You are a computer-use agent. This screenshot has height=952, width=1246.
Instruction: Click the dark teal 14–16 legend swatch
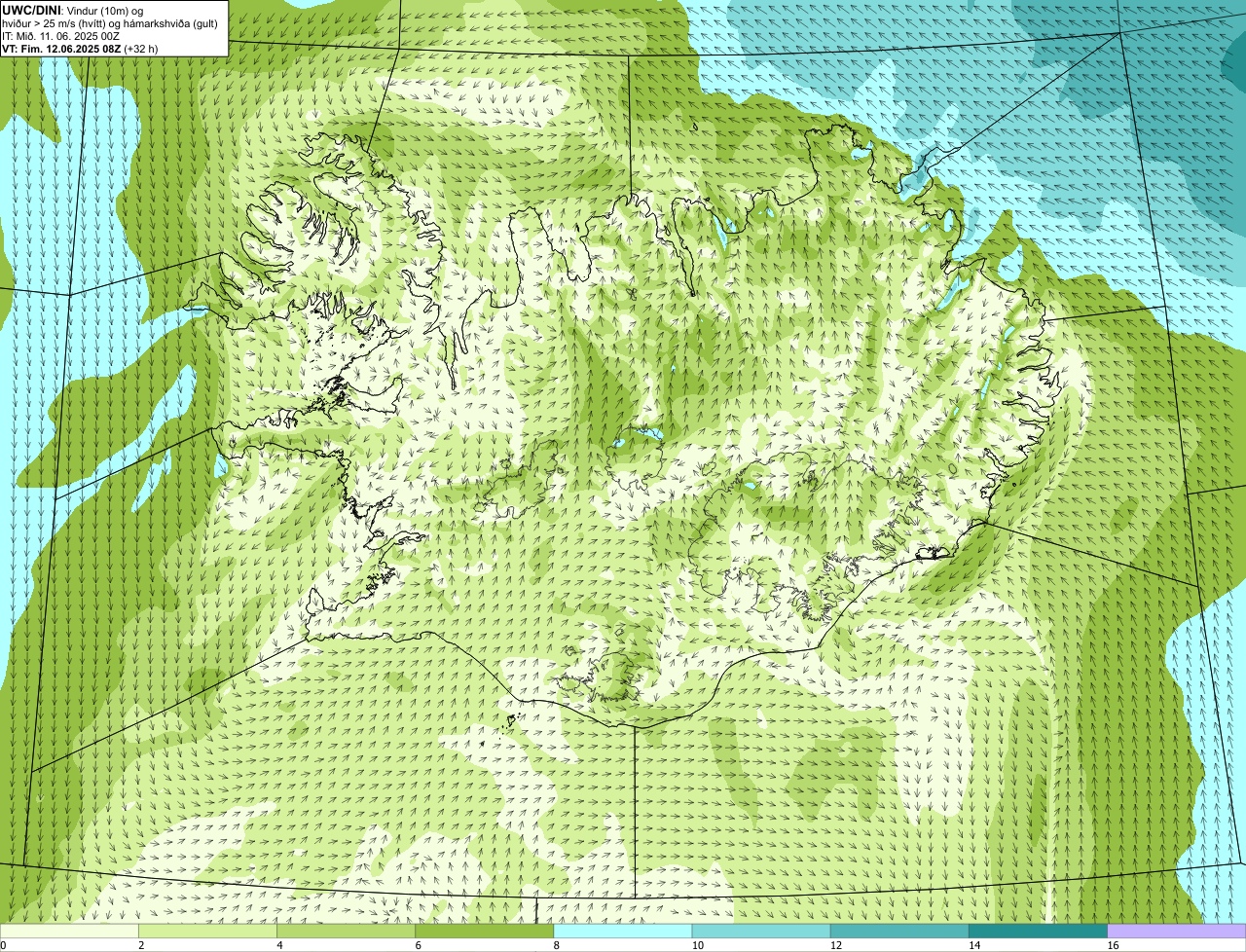coord(1039,932)
